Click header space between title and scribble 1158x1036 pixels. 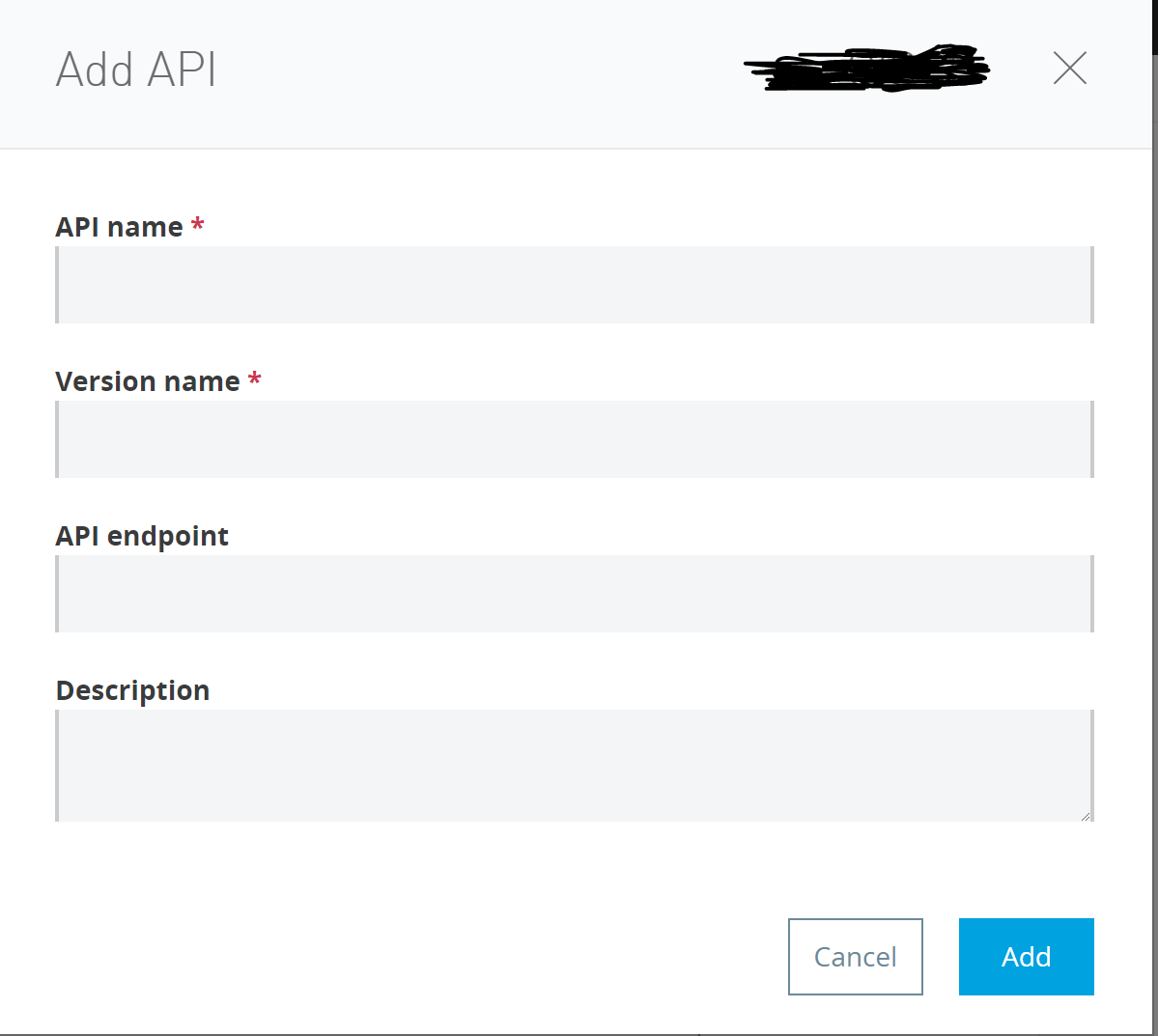coord(483,70)
